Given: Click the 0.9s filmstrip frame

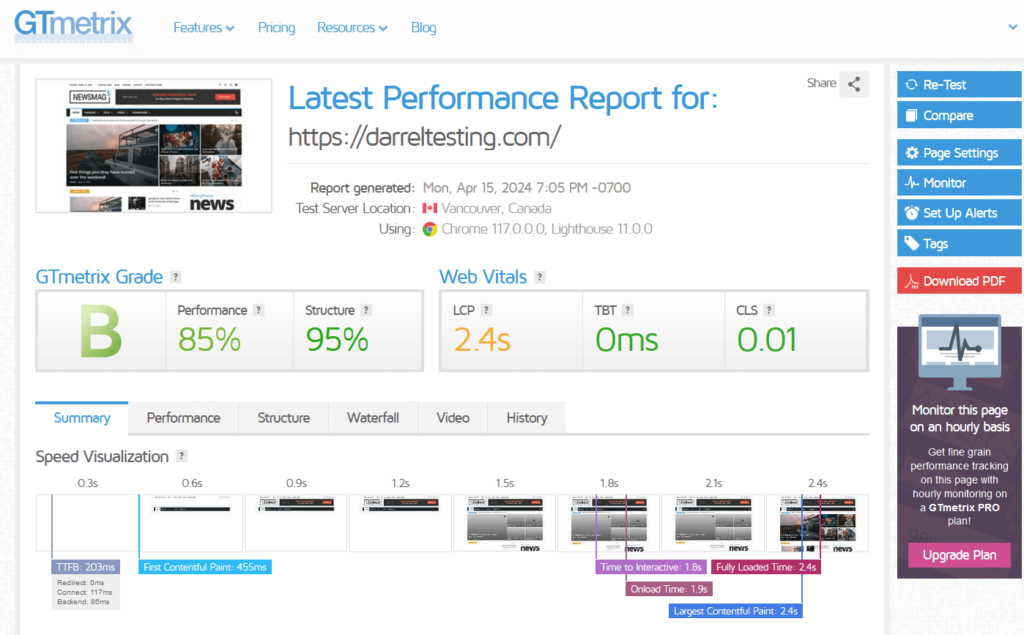Looking at the screenshot, I should click(295, 523).
